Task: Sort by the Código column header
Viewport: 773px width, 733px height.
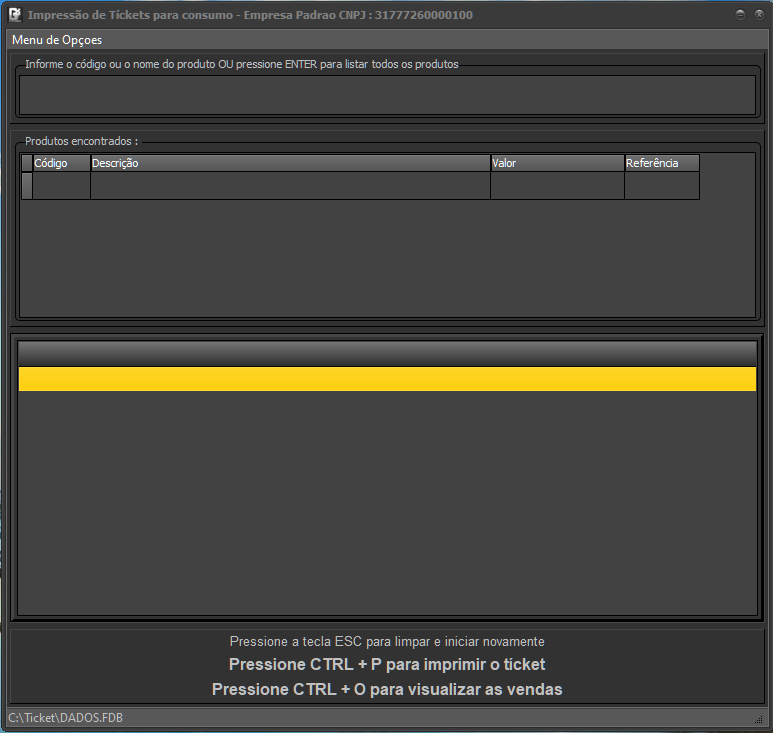Action: [x=61, y=163]
